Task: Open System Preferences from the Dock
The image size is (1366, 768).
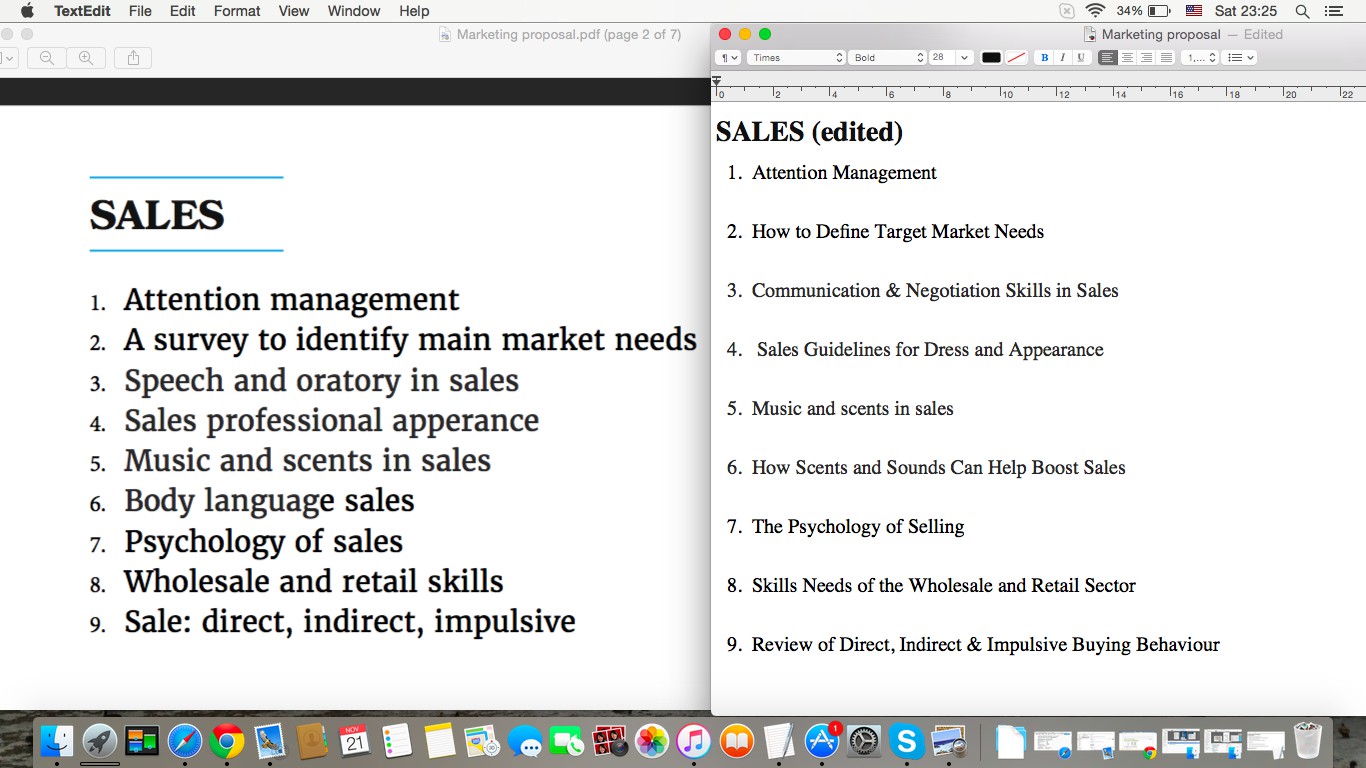Action: click(x=864, y=741)
